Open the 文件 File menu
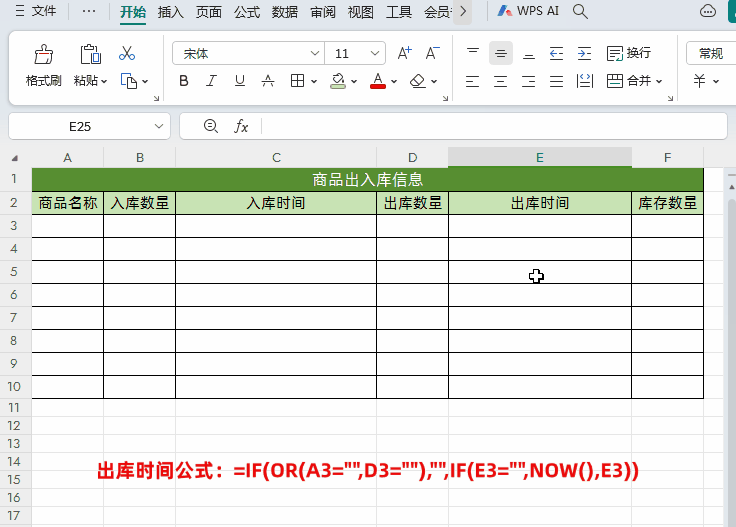The height and width of the screenshot is (527, 736). coord(35,11)
